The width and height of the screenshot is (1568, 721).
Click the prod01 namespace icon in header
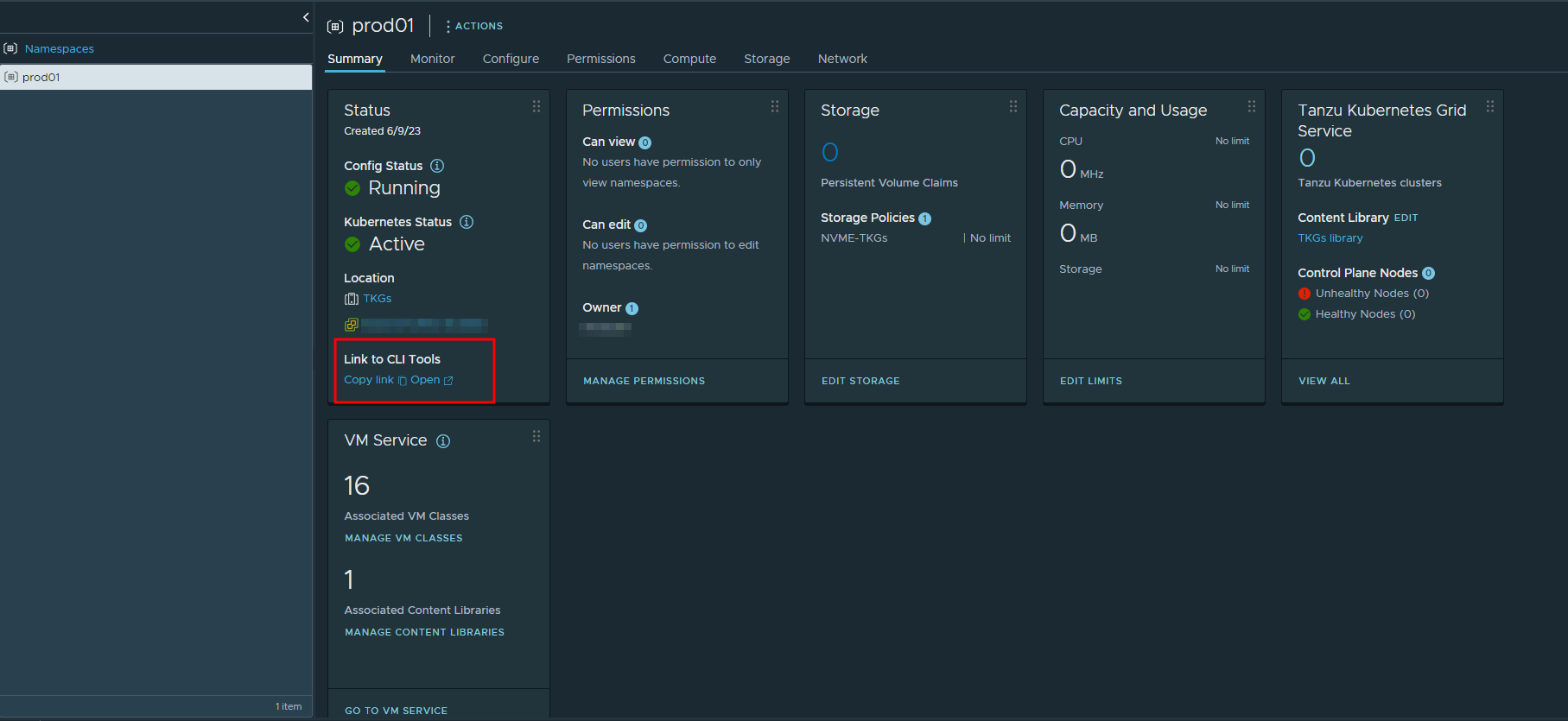pyautogui.click(x=335, y=27)
